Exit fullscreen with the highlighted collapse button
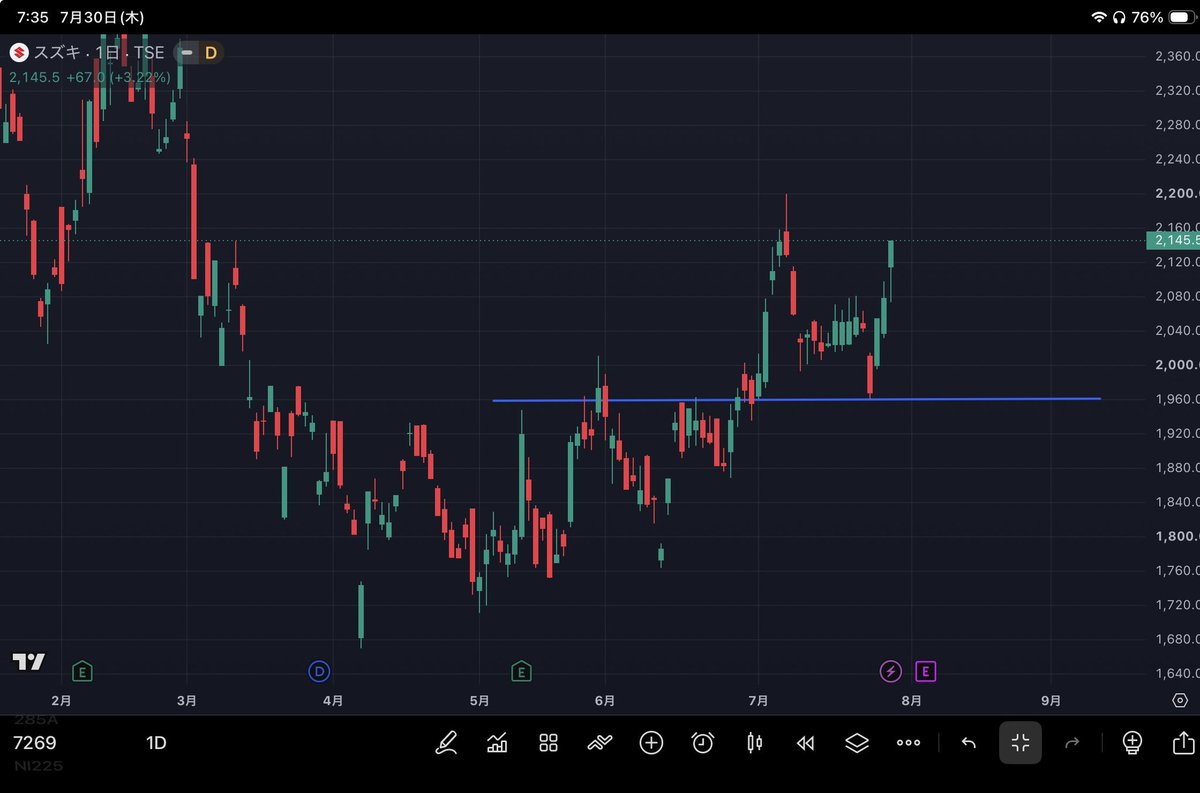1200x793 pixels. [1020, 743]
